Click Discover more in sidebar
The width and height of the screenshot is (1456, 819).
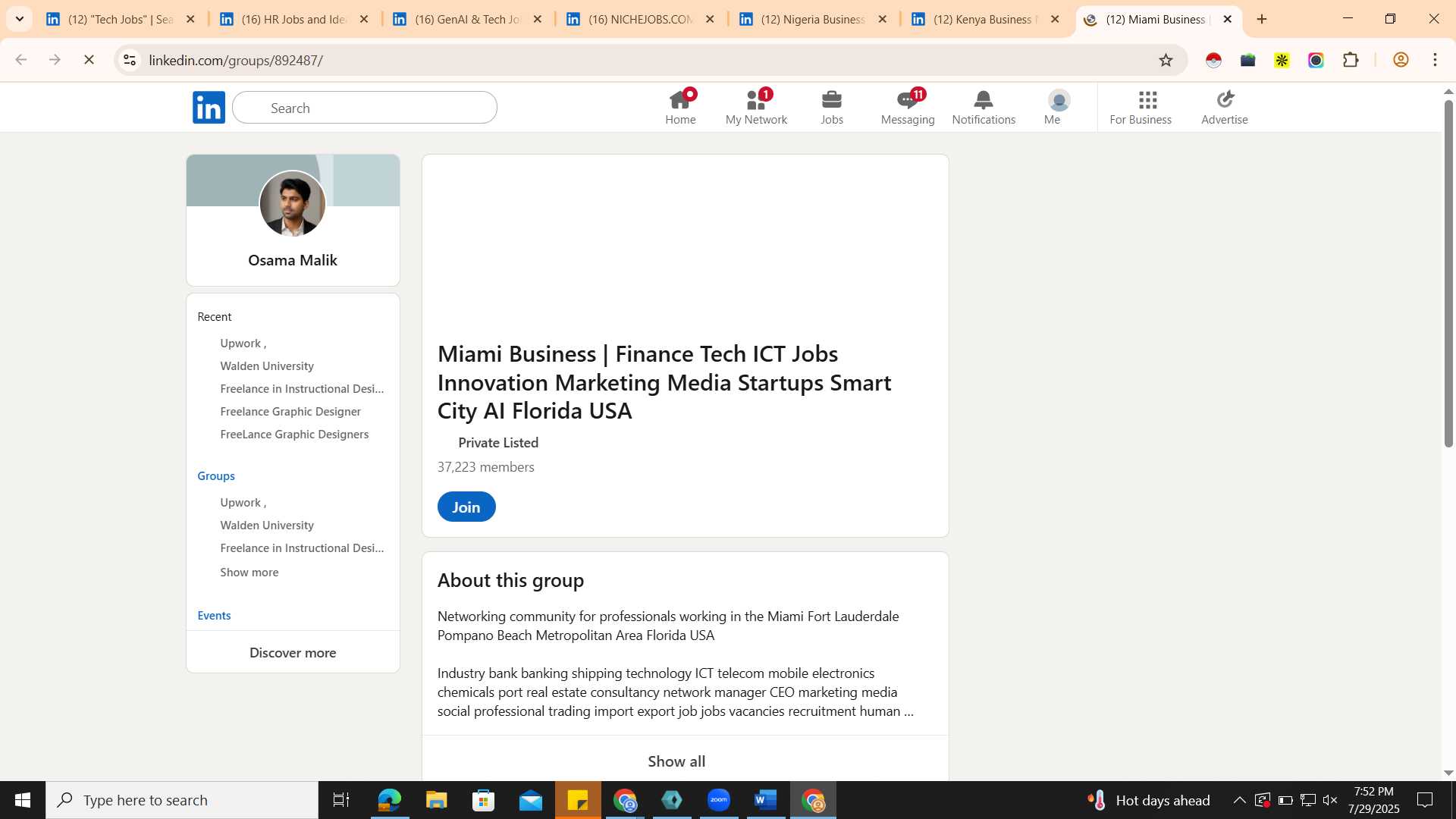pos(293,652)
